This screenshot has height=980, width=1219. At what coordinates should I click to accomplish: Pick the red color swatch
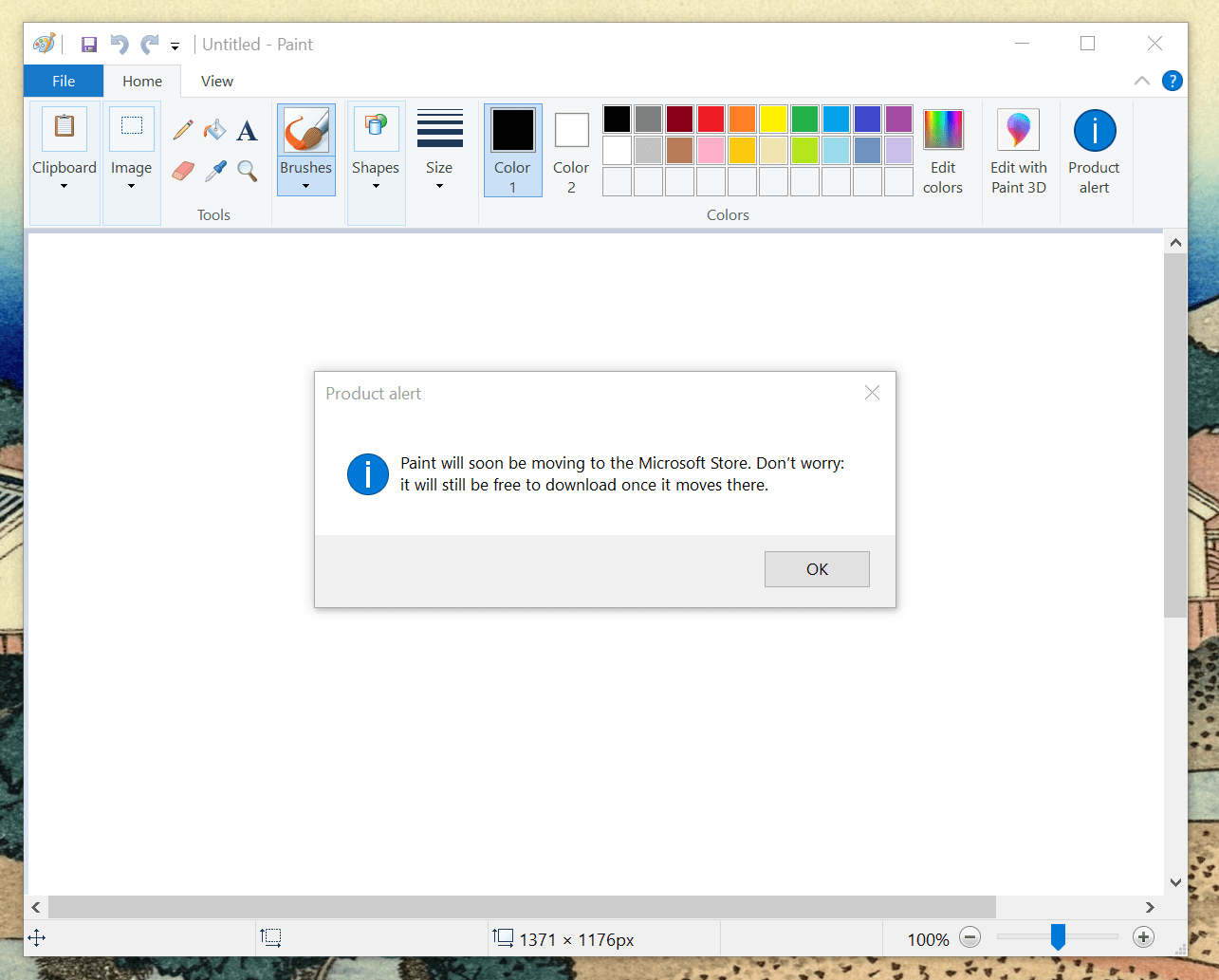pos(711,119)
